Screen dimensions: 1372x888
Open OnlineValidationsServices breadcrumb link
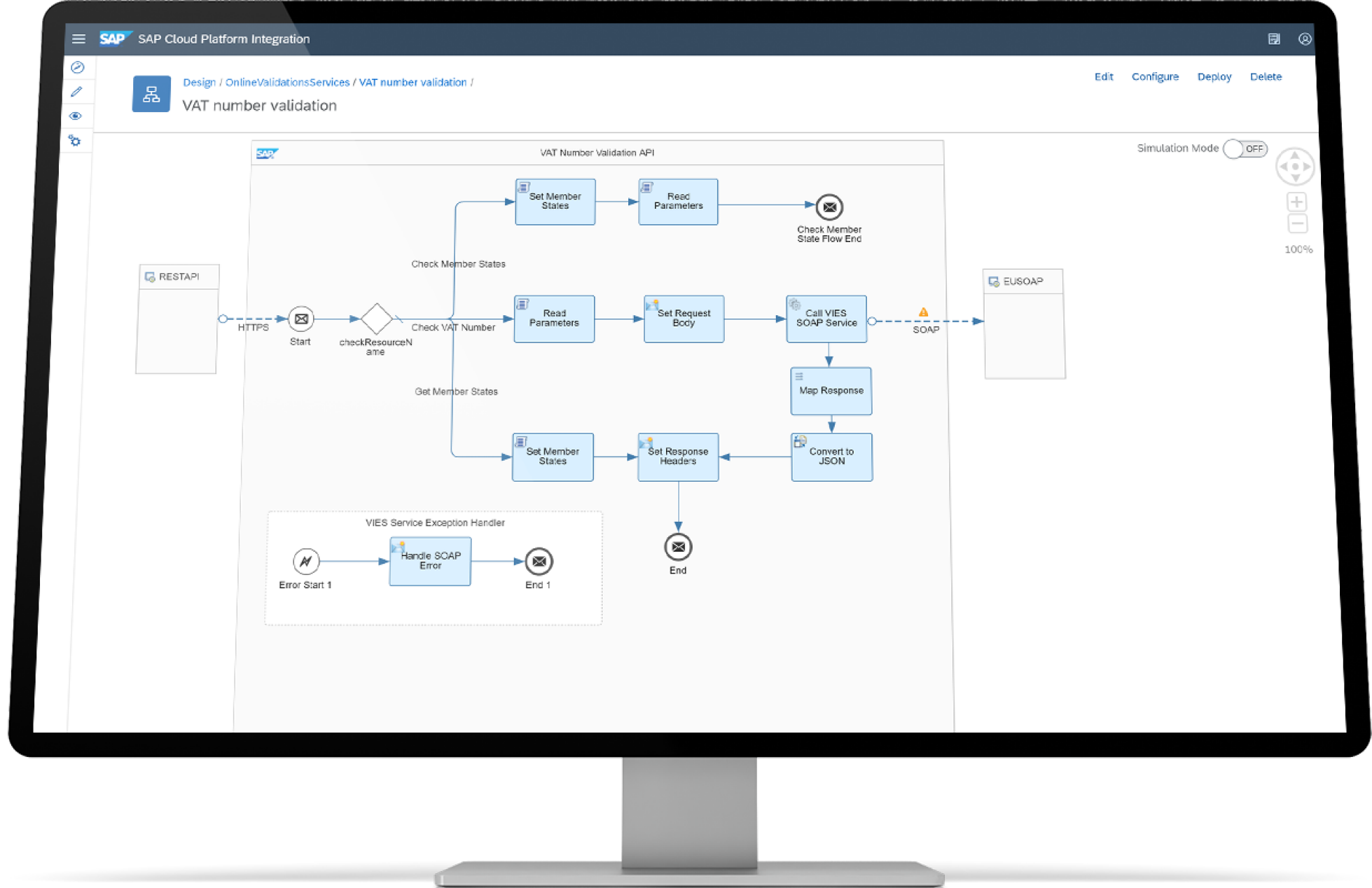pyautogui.click(x=287, y=82)
